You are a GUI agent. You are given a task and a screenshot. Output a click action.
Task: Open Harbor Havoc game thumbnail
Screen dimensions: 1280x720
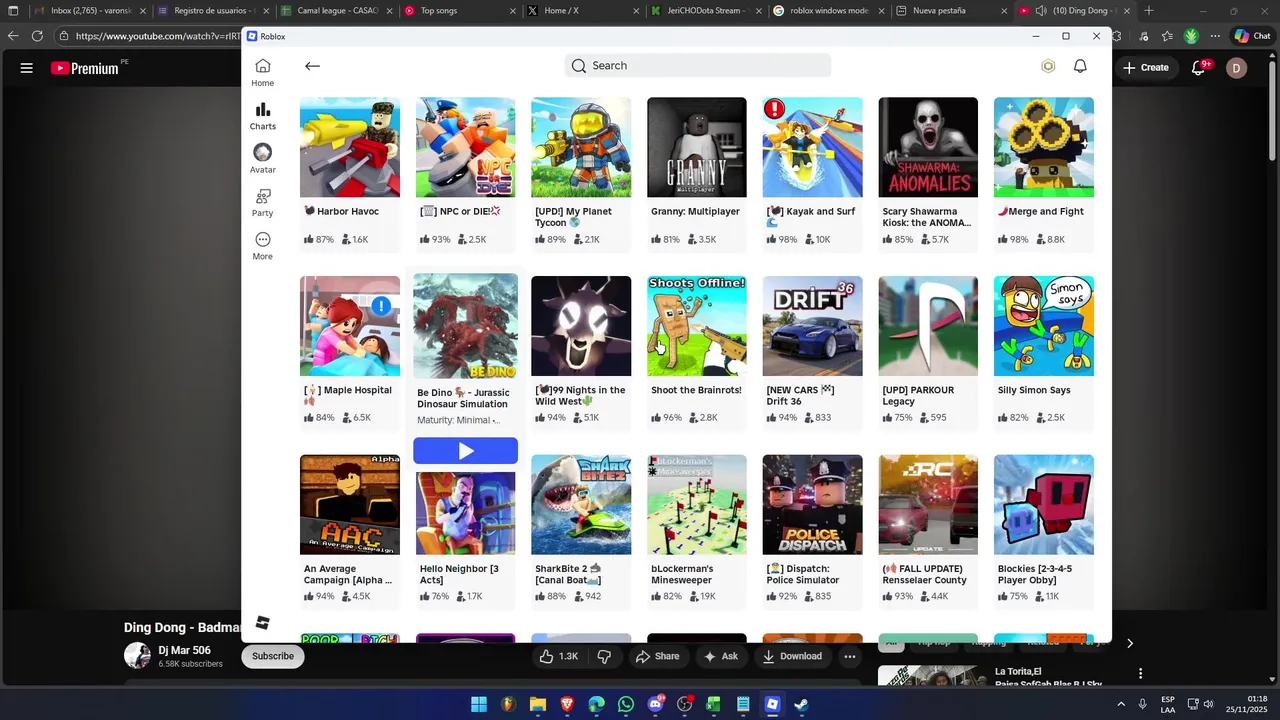point(350,147)
